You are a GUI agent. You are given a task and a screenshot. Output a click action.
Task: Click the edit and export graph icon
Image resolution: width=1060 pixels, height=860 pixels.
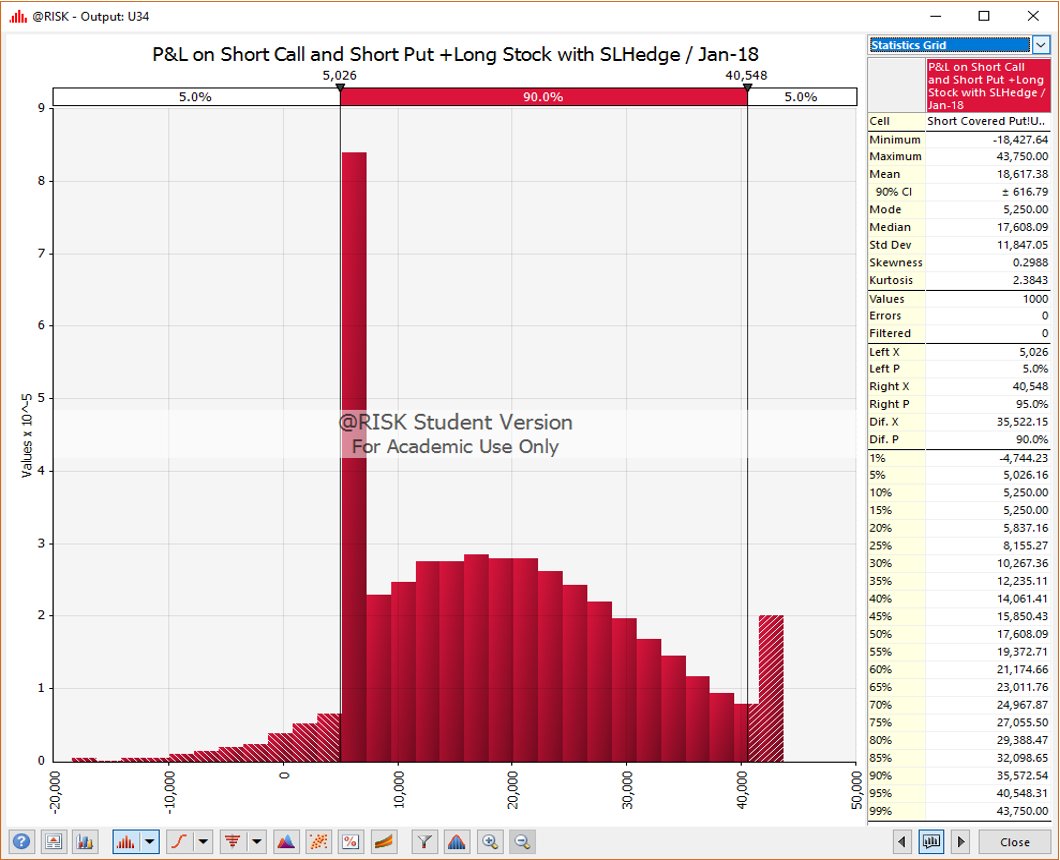53,842
